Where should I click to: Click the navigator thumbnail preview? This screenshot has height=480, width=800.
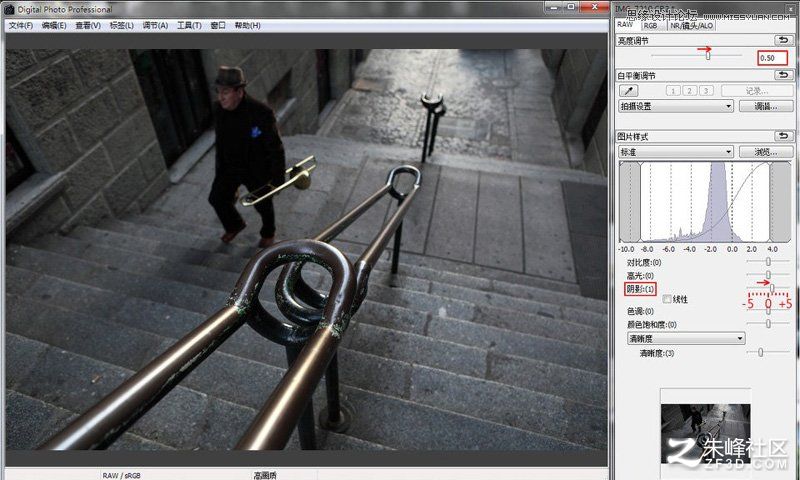(706, 433)
